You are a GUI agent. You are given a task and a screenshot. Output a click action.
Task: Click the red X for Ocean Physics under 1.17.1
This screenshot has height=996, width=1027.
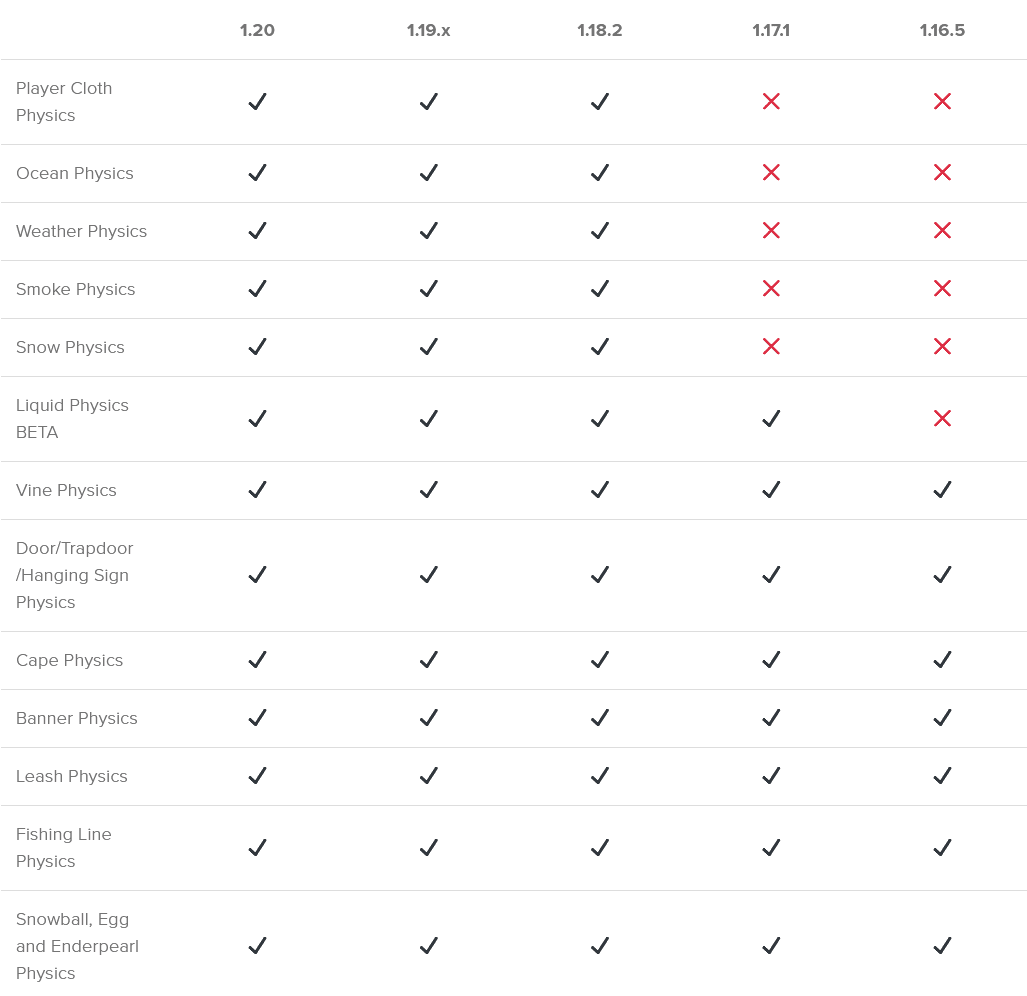[771, 173]
